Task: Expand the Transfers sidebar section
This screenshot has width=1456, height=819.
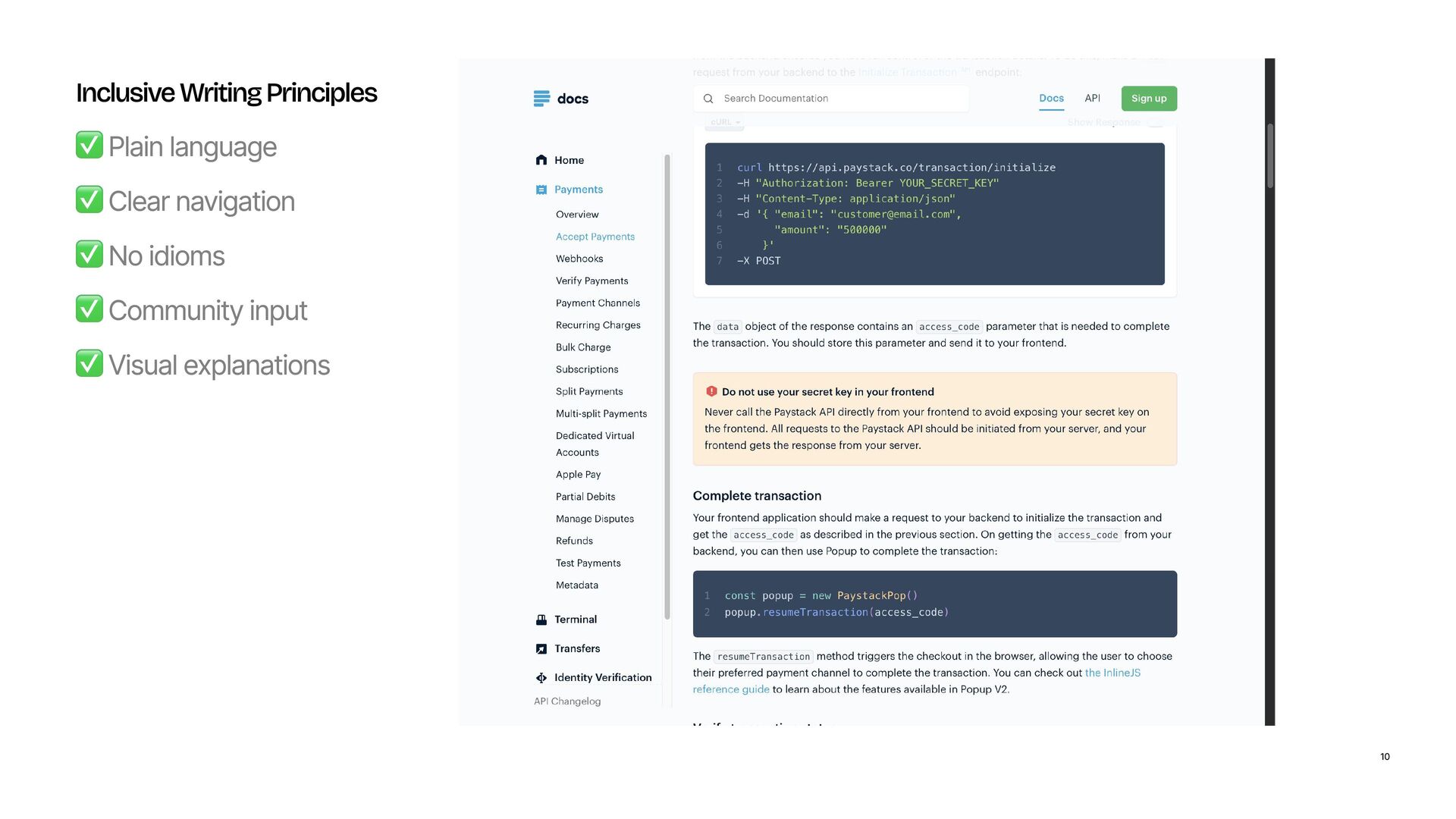Action: (576, 649)
